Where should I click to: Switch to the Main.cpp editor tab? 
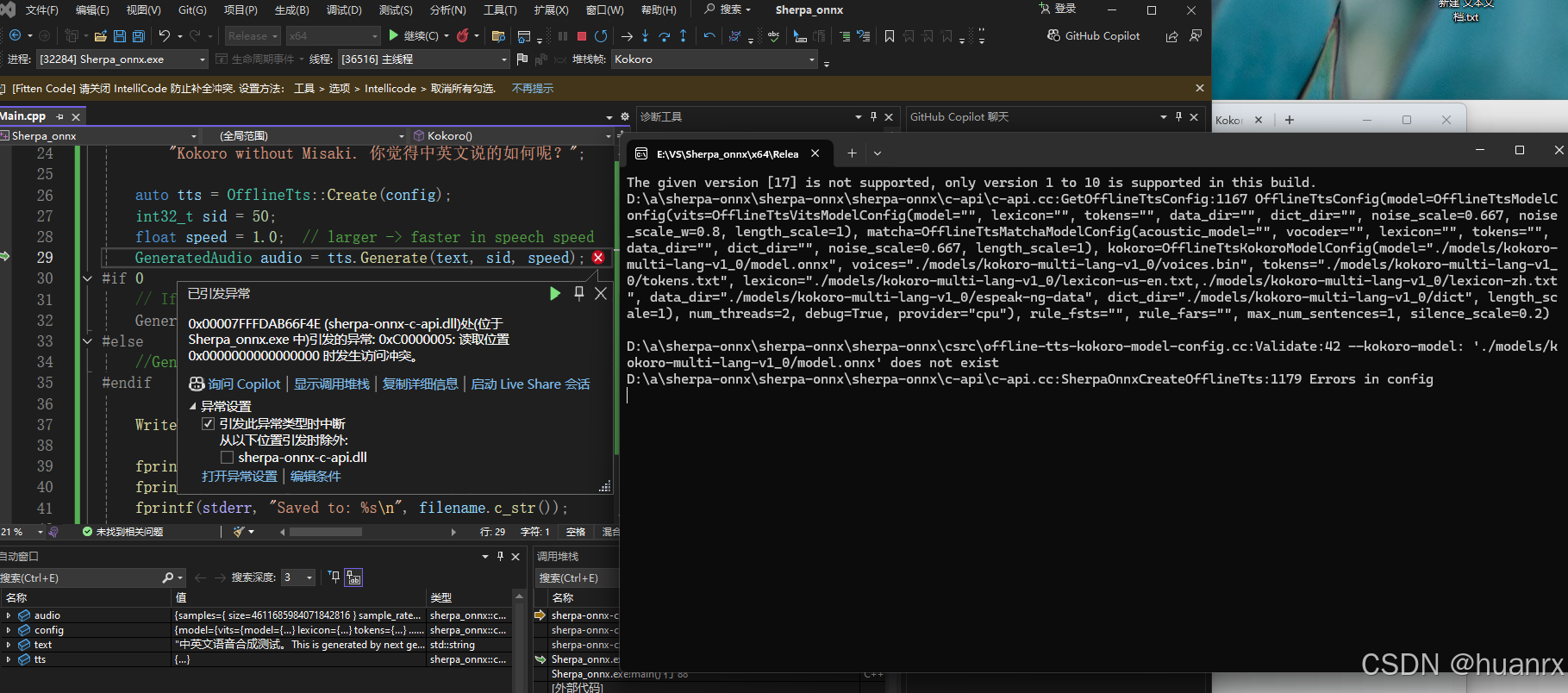point(24,116)
